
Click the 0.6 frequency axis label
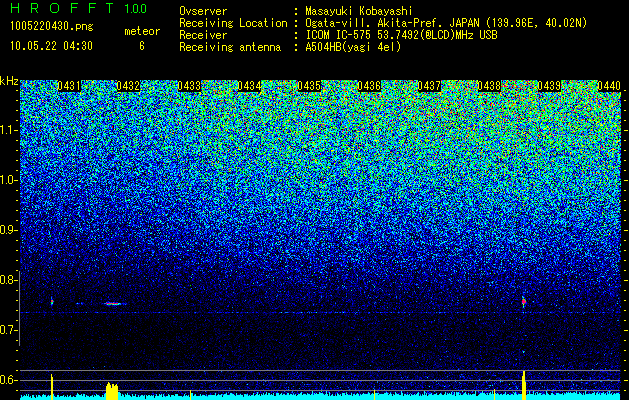[9, 380]
